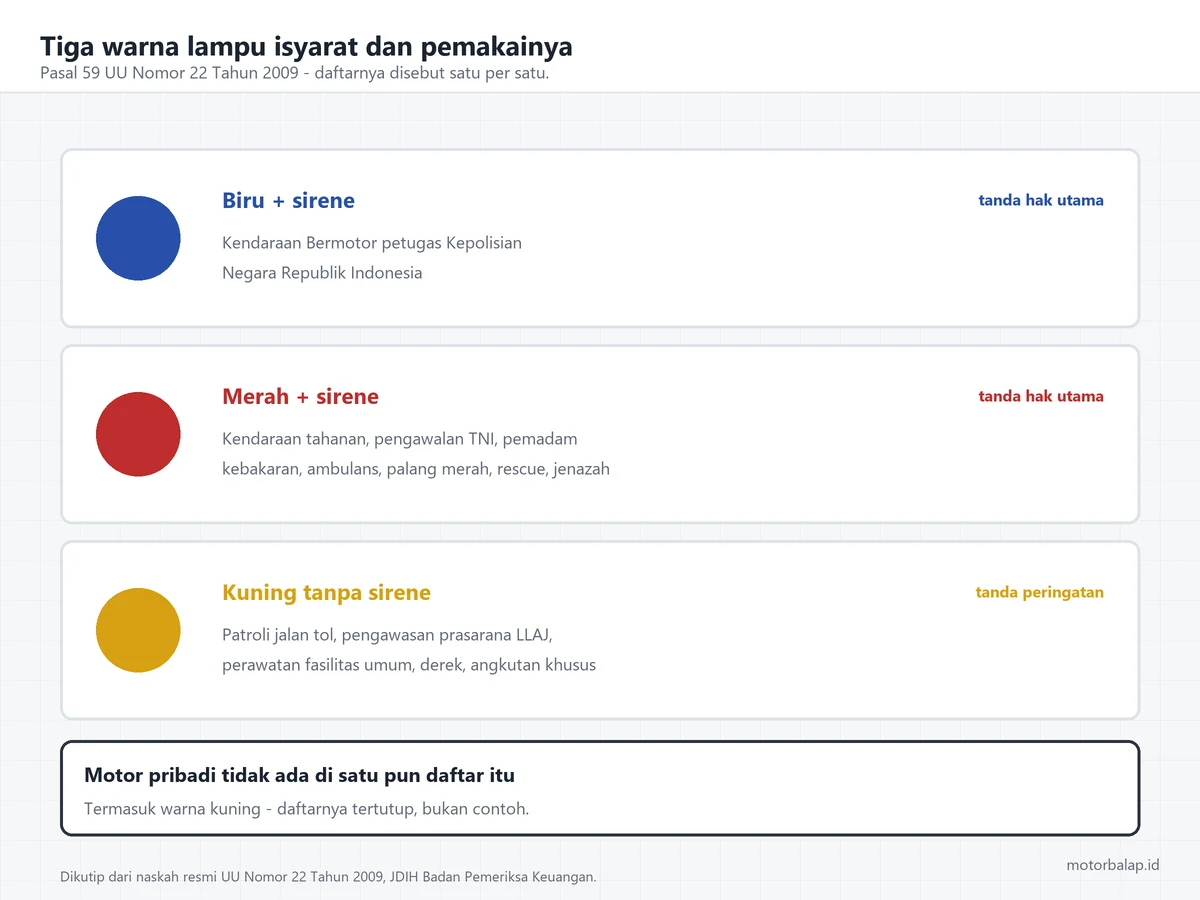Click the 'tanda peringatan' label
The width and height of the screenshot is (1200, 900).
(x=1040, y=592)
